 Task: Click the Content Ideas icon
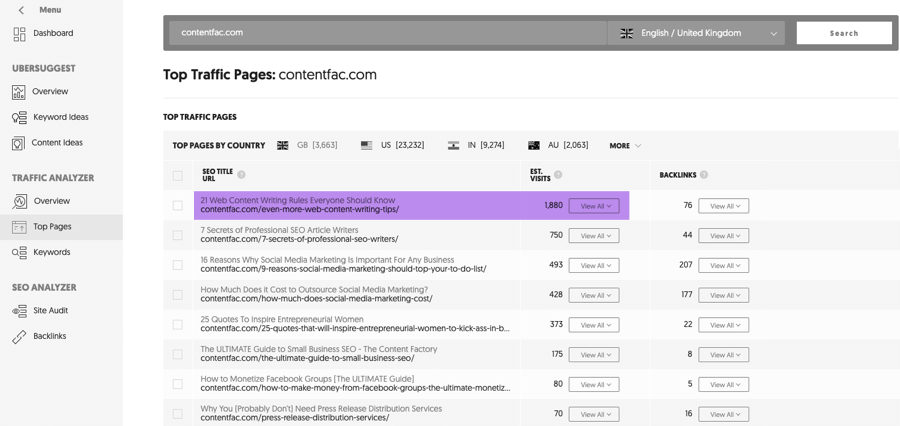pos(19,143)
